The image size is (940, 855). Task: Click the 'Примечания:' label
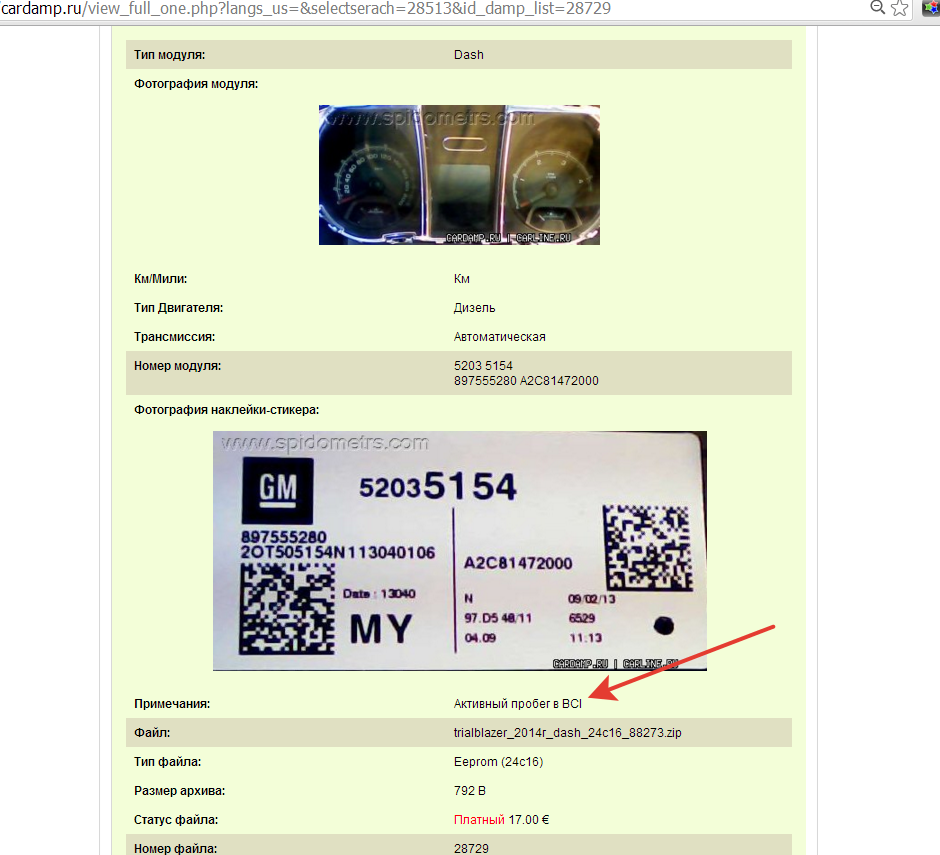coord(172,704)
